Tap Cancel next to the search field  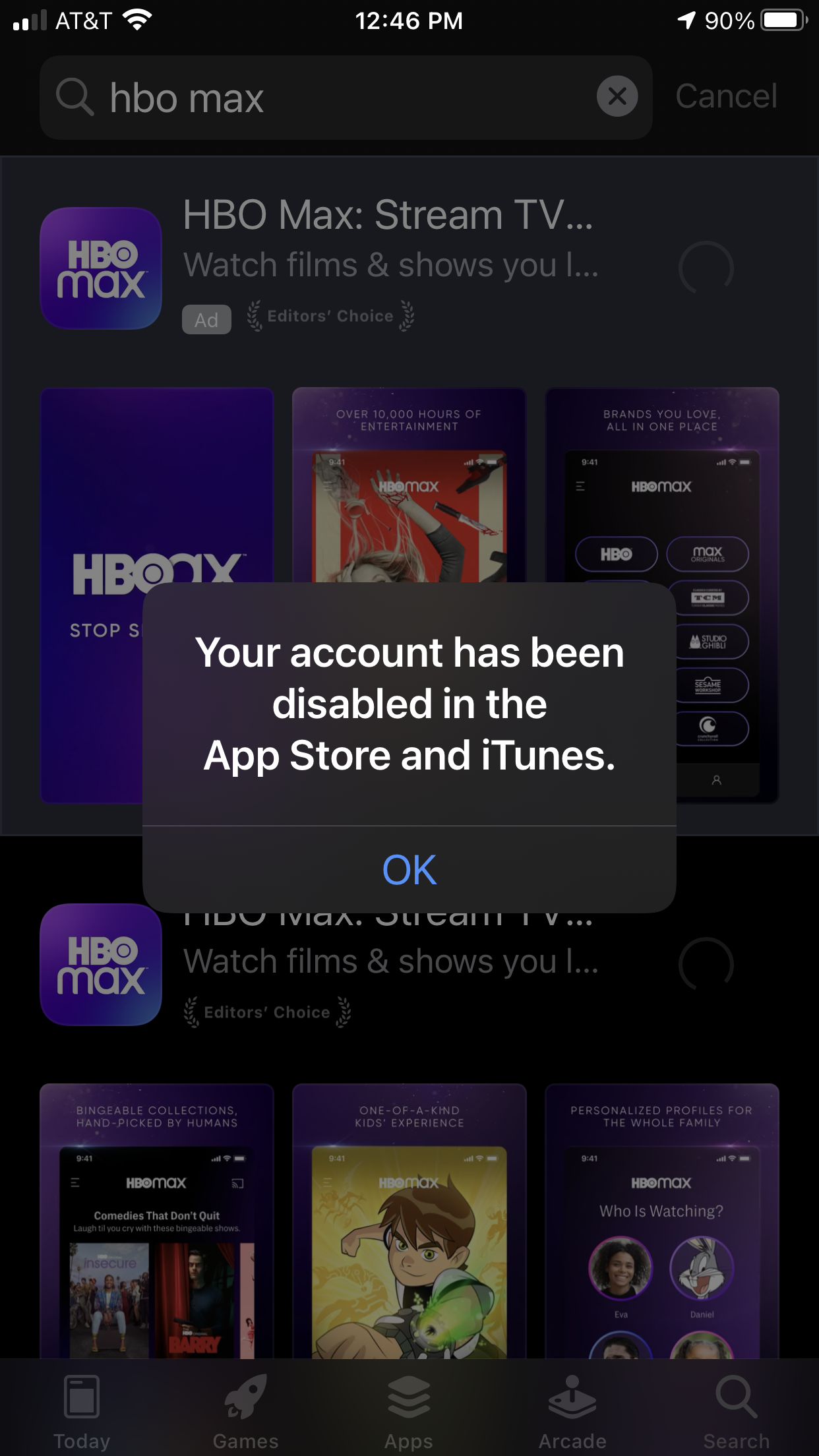pos(726,96)
